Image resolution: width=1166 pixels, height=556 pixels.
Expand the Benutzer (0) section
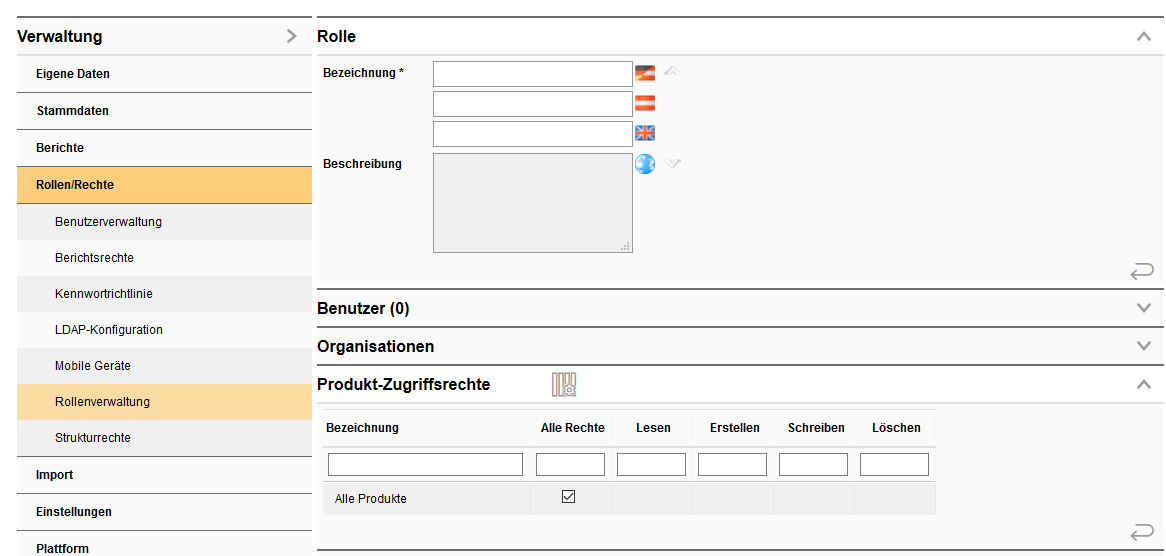[x=1144, y=309]
